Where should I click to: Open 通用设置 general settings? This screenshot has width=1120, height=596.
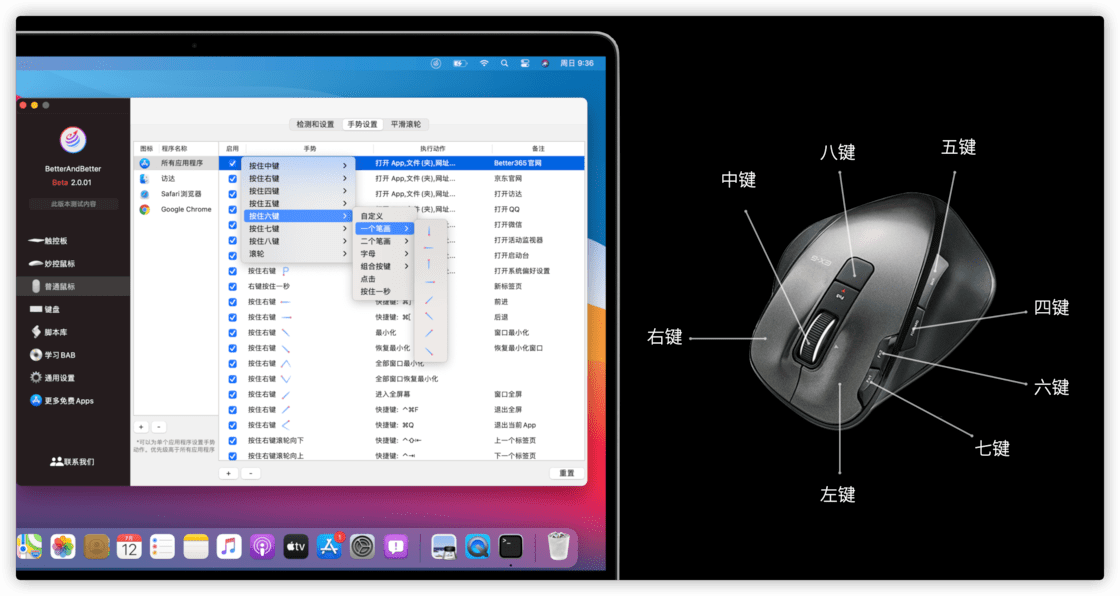coord(52,378)
